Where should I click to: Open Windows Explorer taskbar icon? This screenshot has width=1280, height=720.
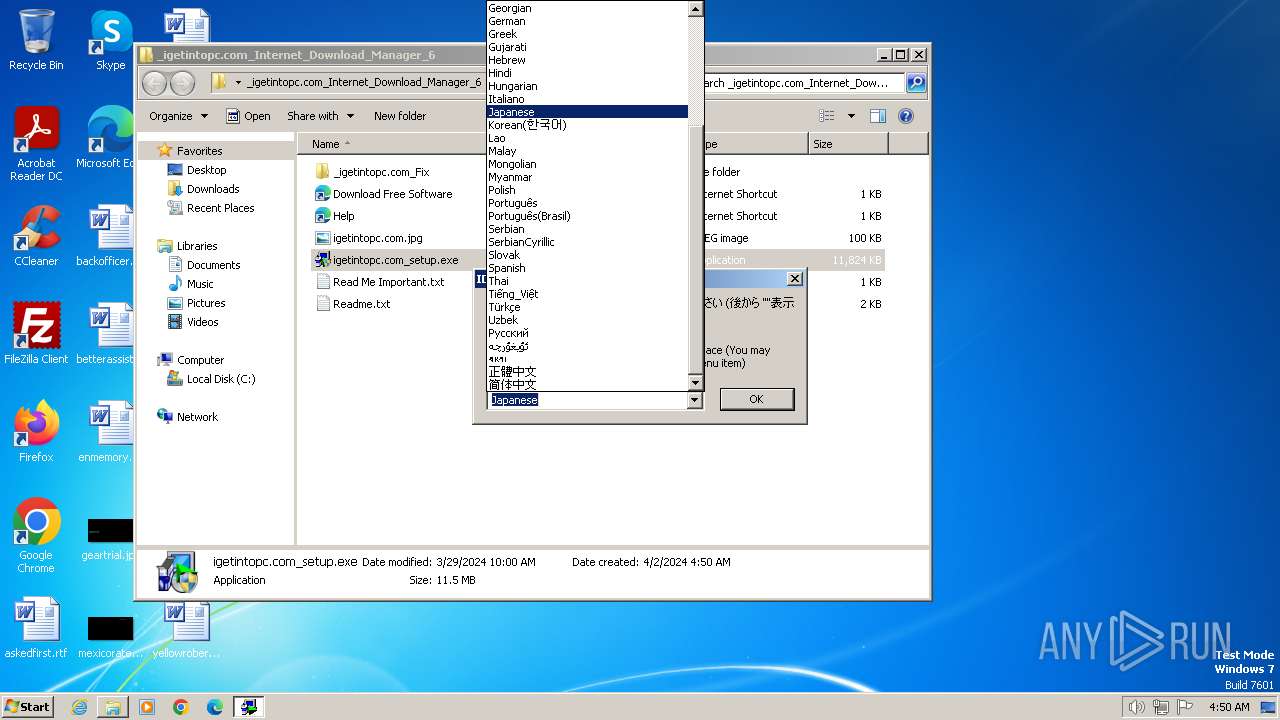pyautogui.click(x=113, y=707)
